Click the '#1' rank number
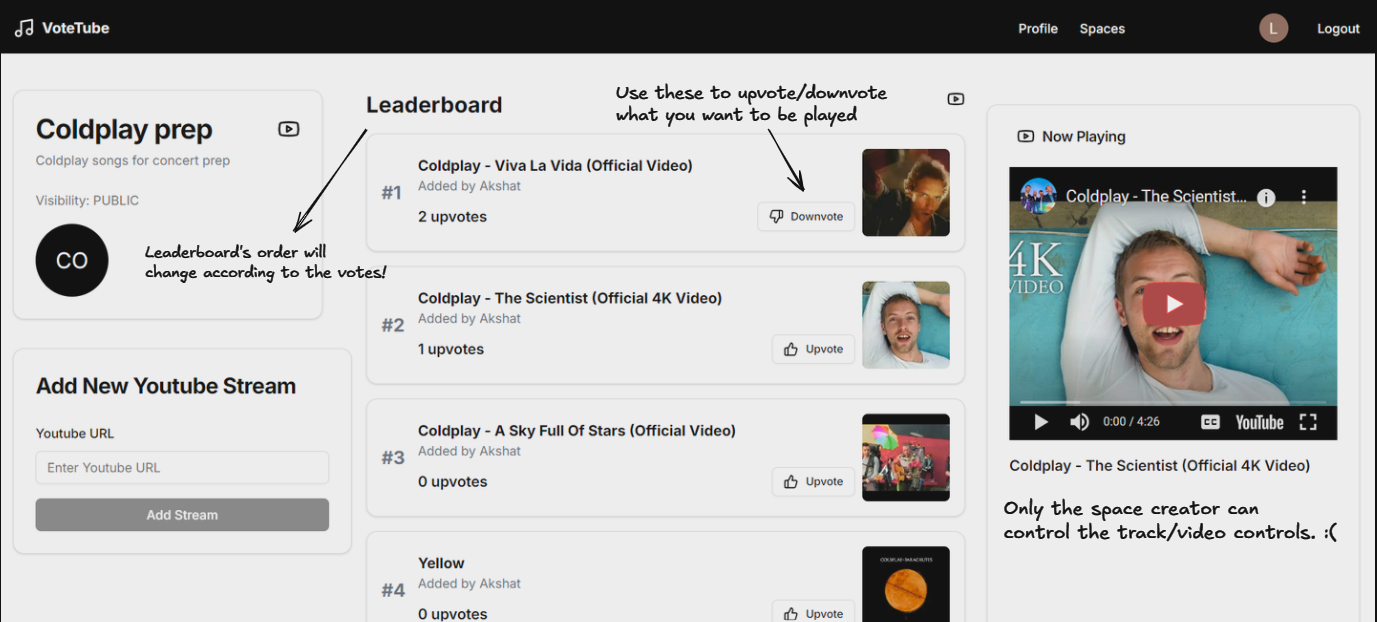Viewport: 1377px width, 622px height. pyautogui.click(x=392, y=192)
